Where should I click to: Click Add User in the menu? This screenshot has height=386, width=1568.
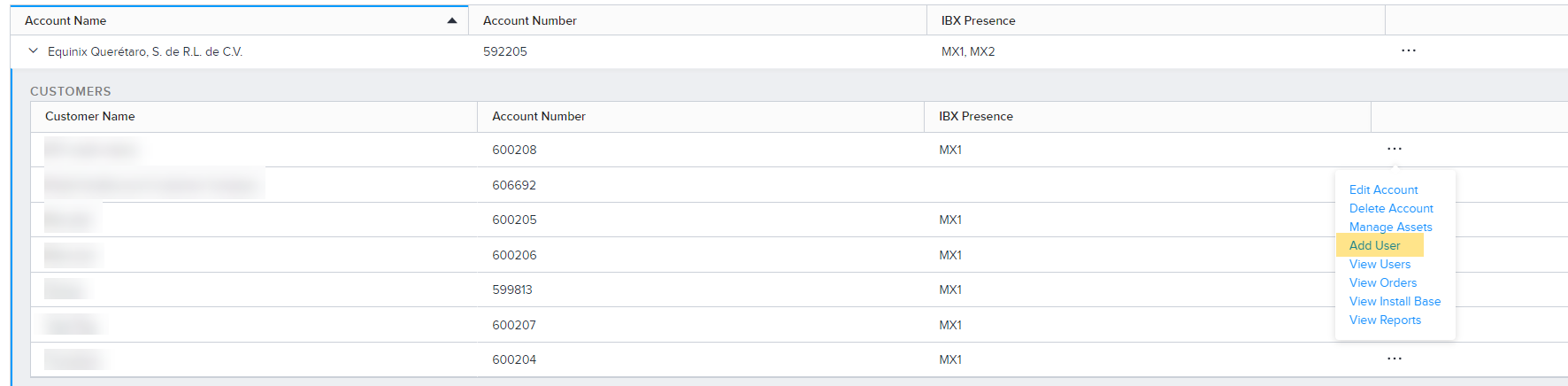pyautogui.click(x=1374, y=245)
